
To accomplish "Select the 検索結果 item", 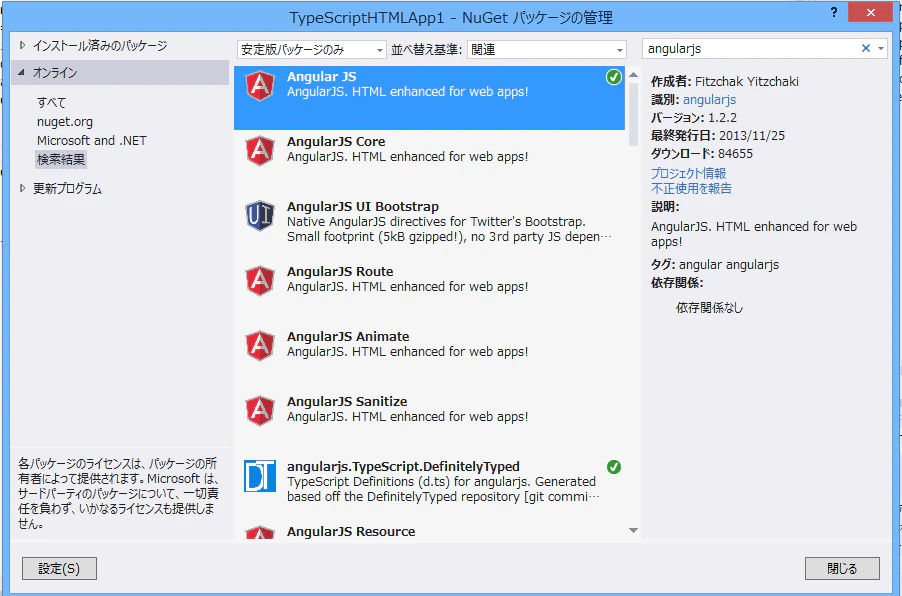I will (x=61, y=159).
